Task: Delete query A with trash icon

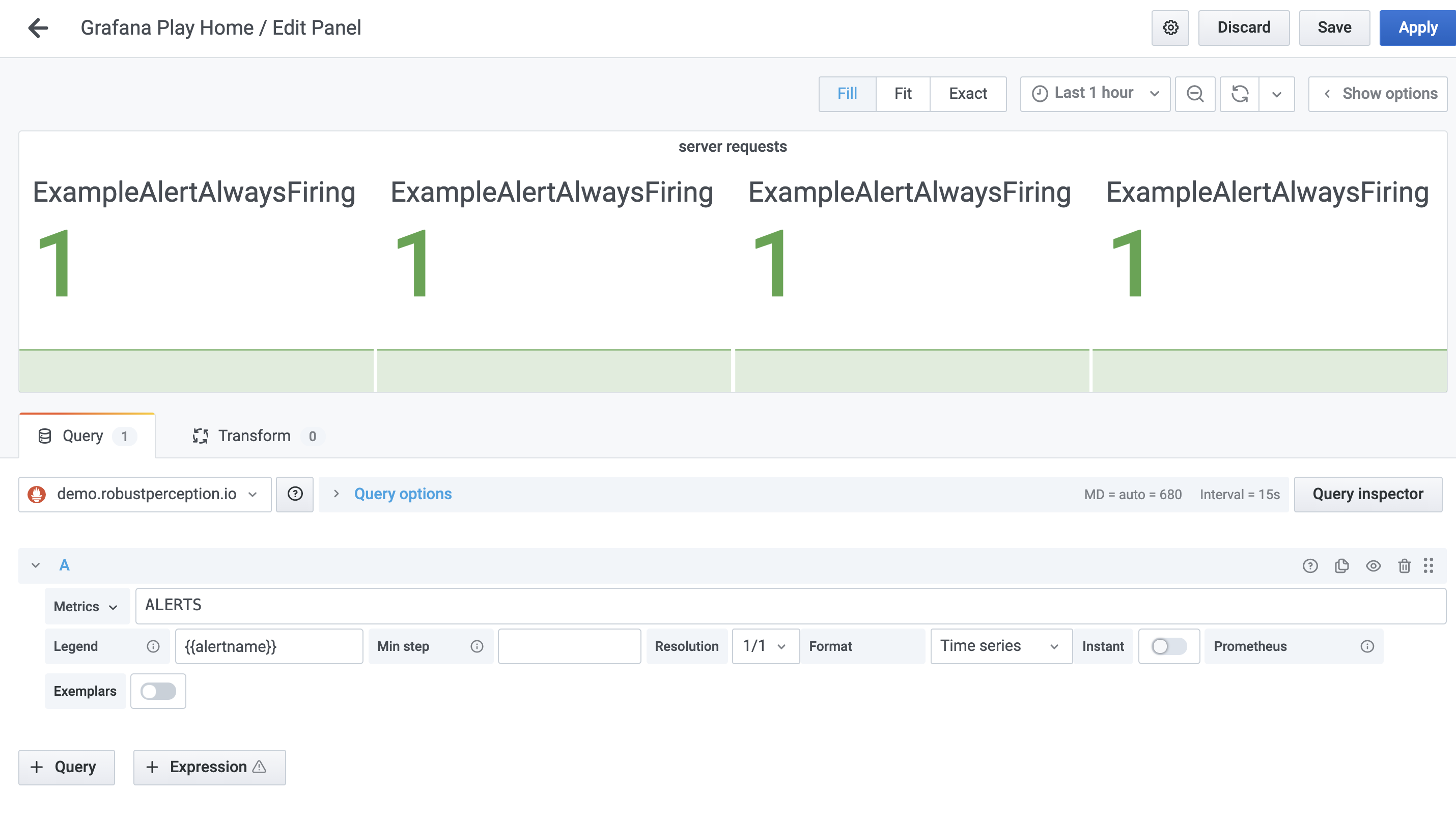Action: (1404, 566)
